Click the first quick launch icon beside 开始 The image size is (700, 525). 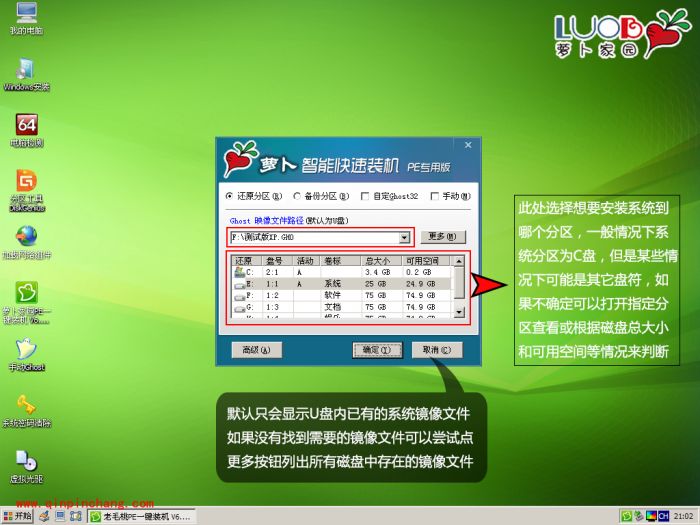(44, 517)
